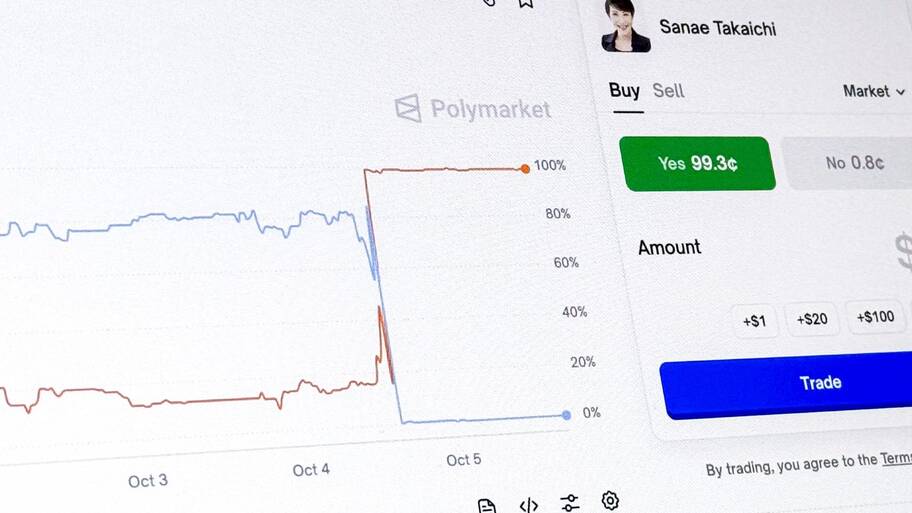The width and height of the screenshot is (912, 513).
Task: Open chart settings gear icon
Action: point(610,500)
